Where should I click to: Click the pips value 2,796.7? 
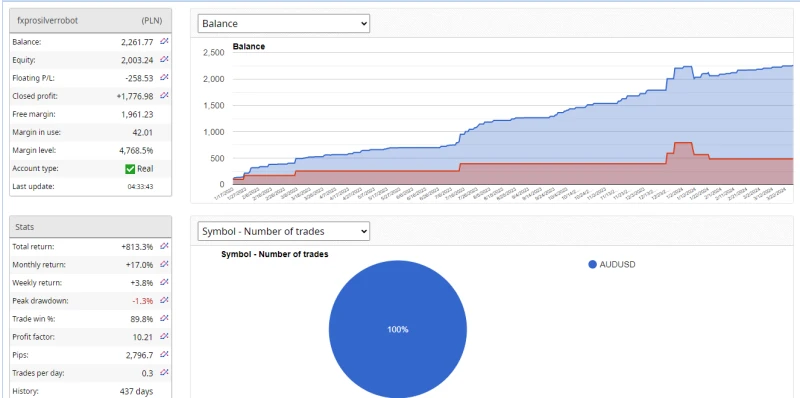140,355
